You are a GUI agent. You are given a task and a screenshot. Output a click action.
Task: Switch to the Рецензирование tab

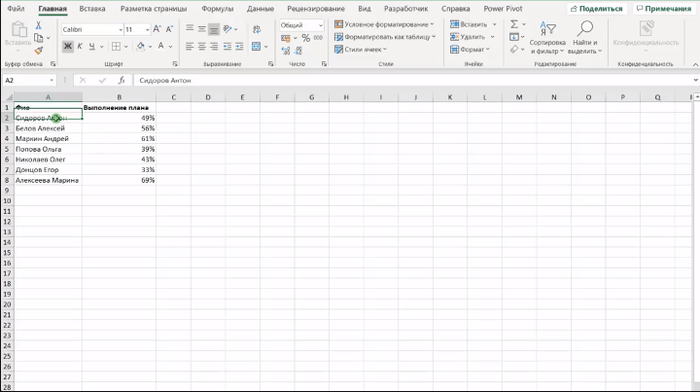pos(316,8)
